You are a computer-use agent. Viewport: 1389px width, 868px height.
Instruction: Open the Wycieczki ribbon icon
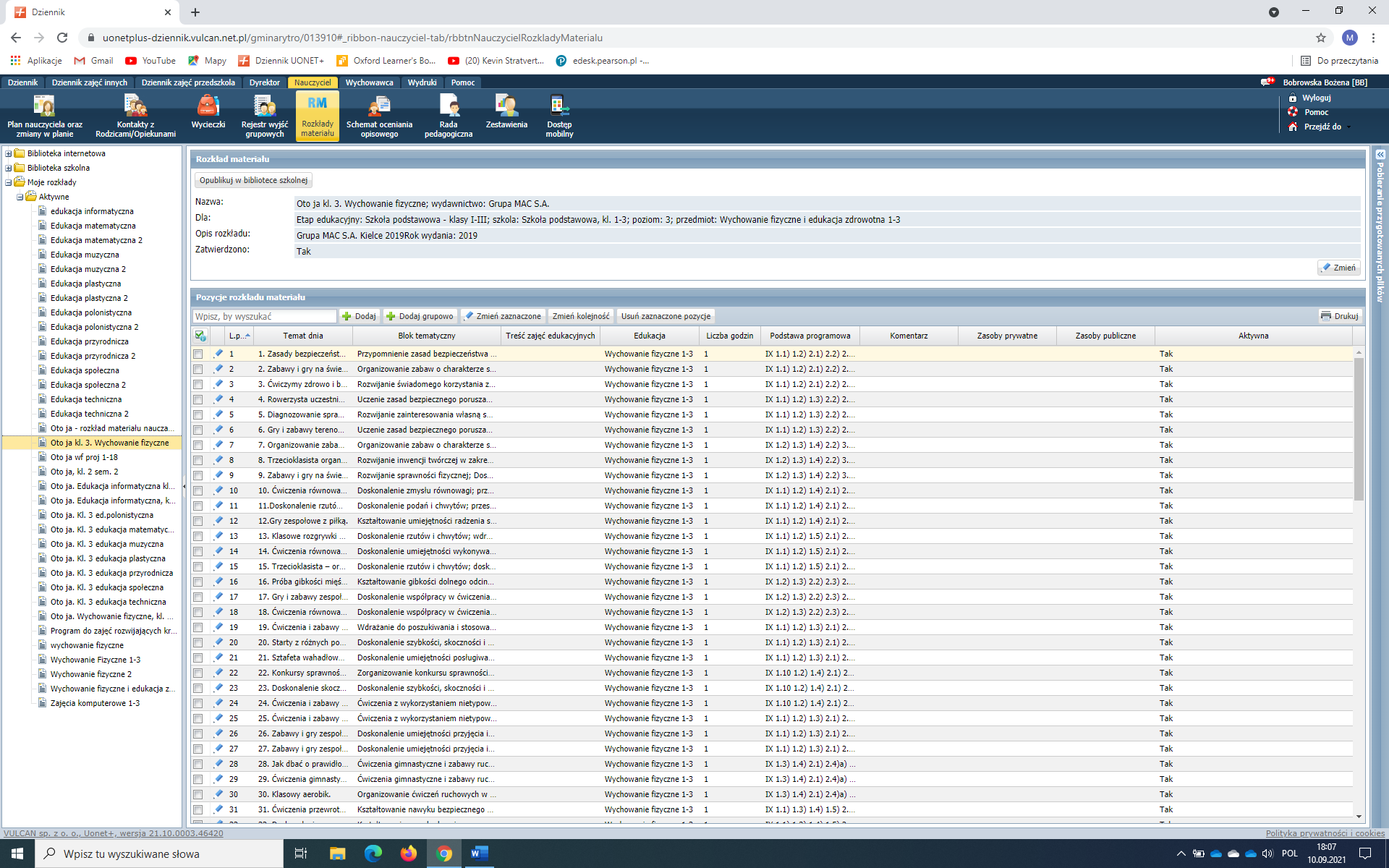point(208,112)
